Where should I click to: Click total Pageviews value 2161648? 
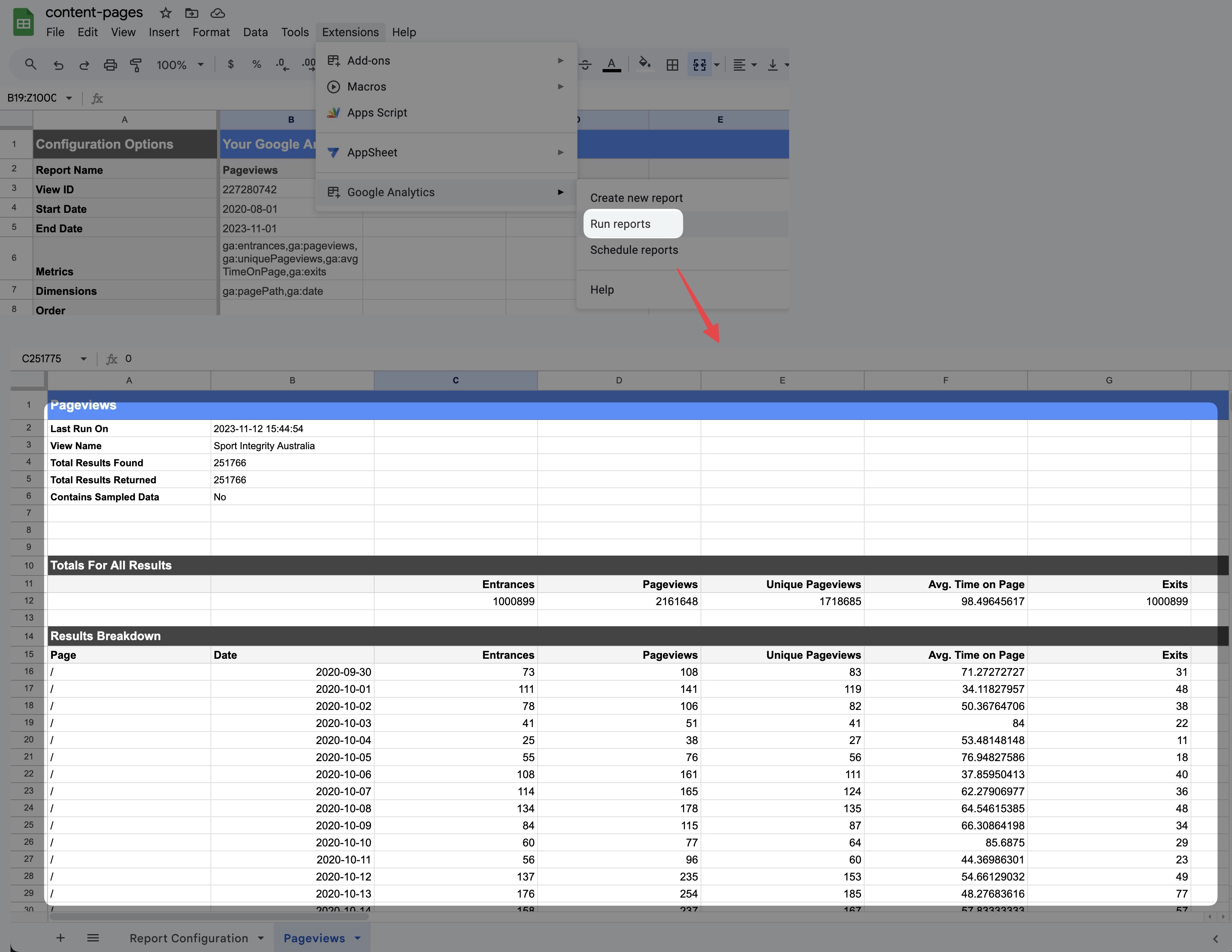619,601
